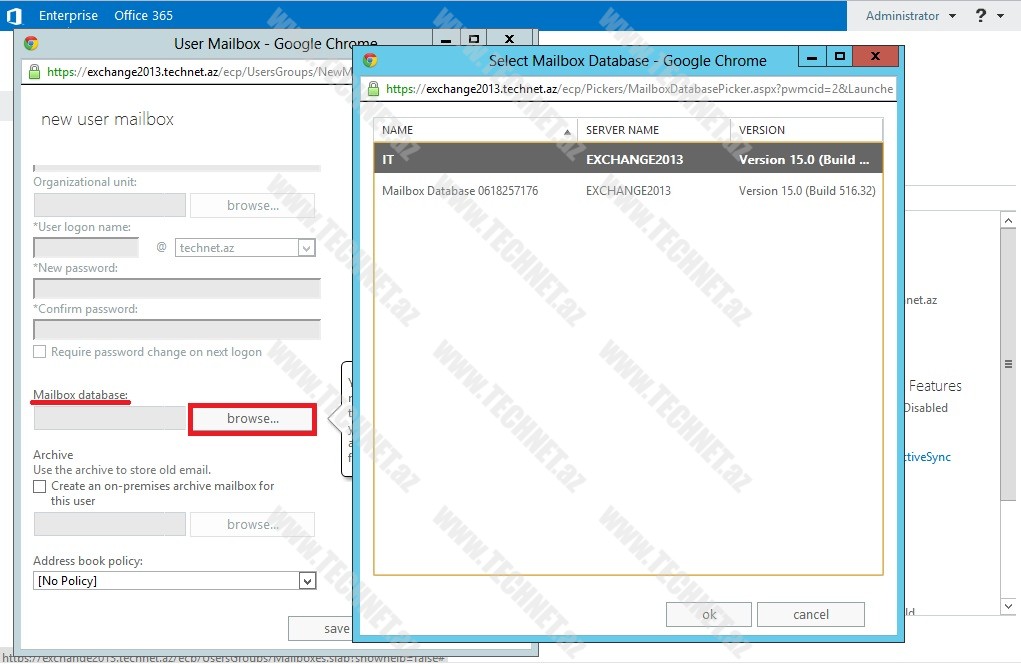Viewport: 1021px width, 664px height.
Task: Maximize the Select Mailbox Database window
Action: coord(840,57)
